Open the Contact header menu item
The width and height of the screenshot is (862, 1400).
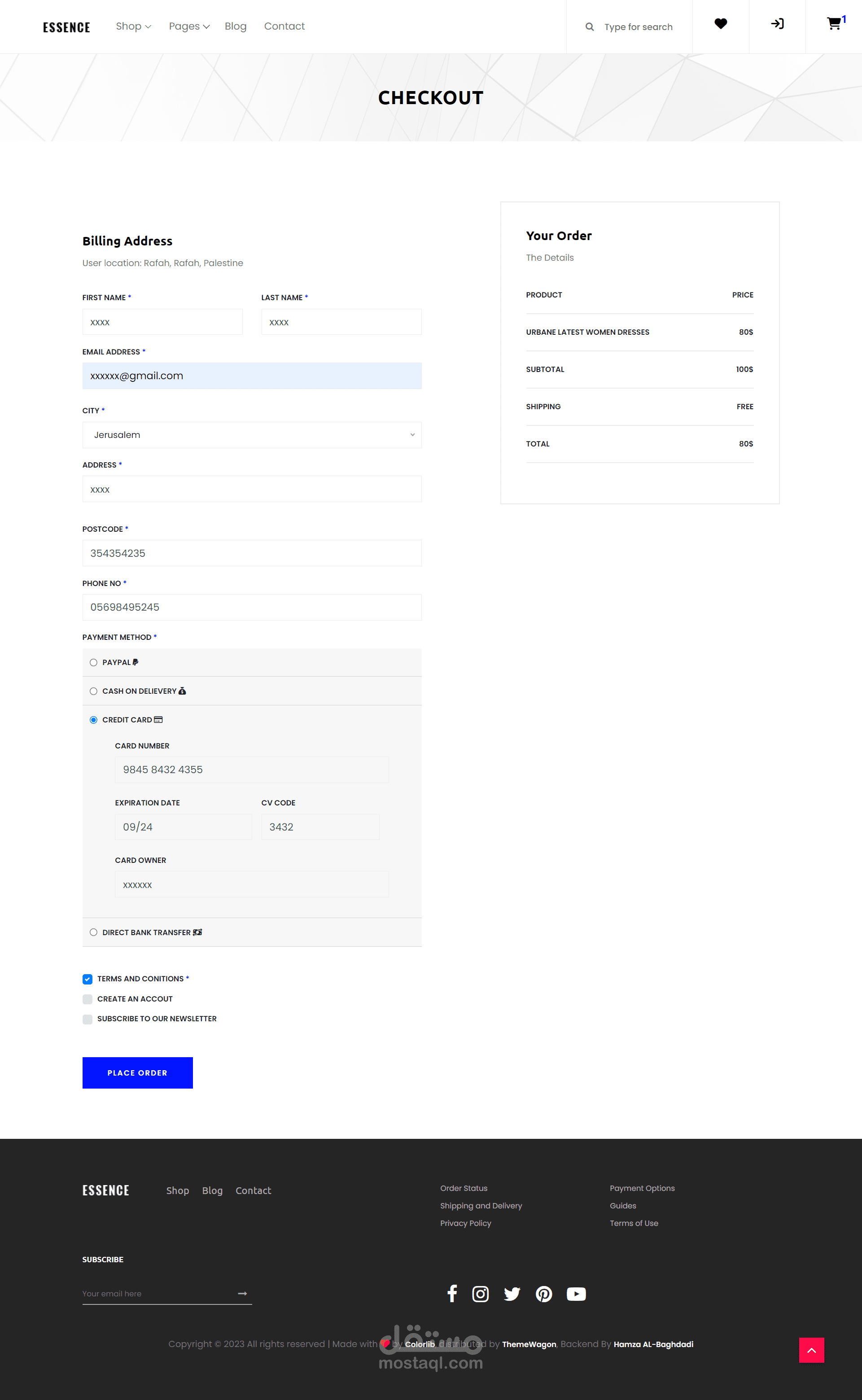pyautogui.click(x=284, y=26)
